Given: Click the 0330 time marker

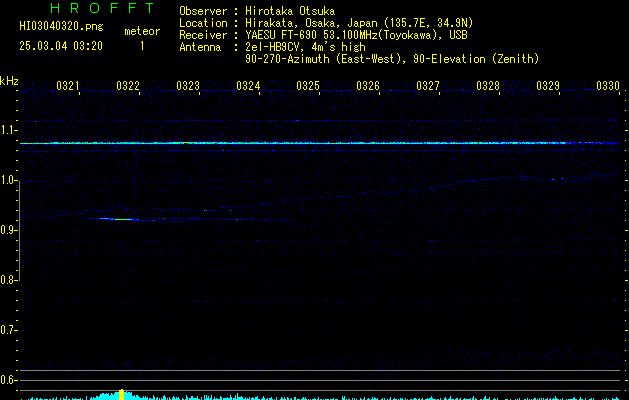Looking at the screenshot, I should click(608, 86).
